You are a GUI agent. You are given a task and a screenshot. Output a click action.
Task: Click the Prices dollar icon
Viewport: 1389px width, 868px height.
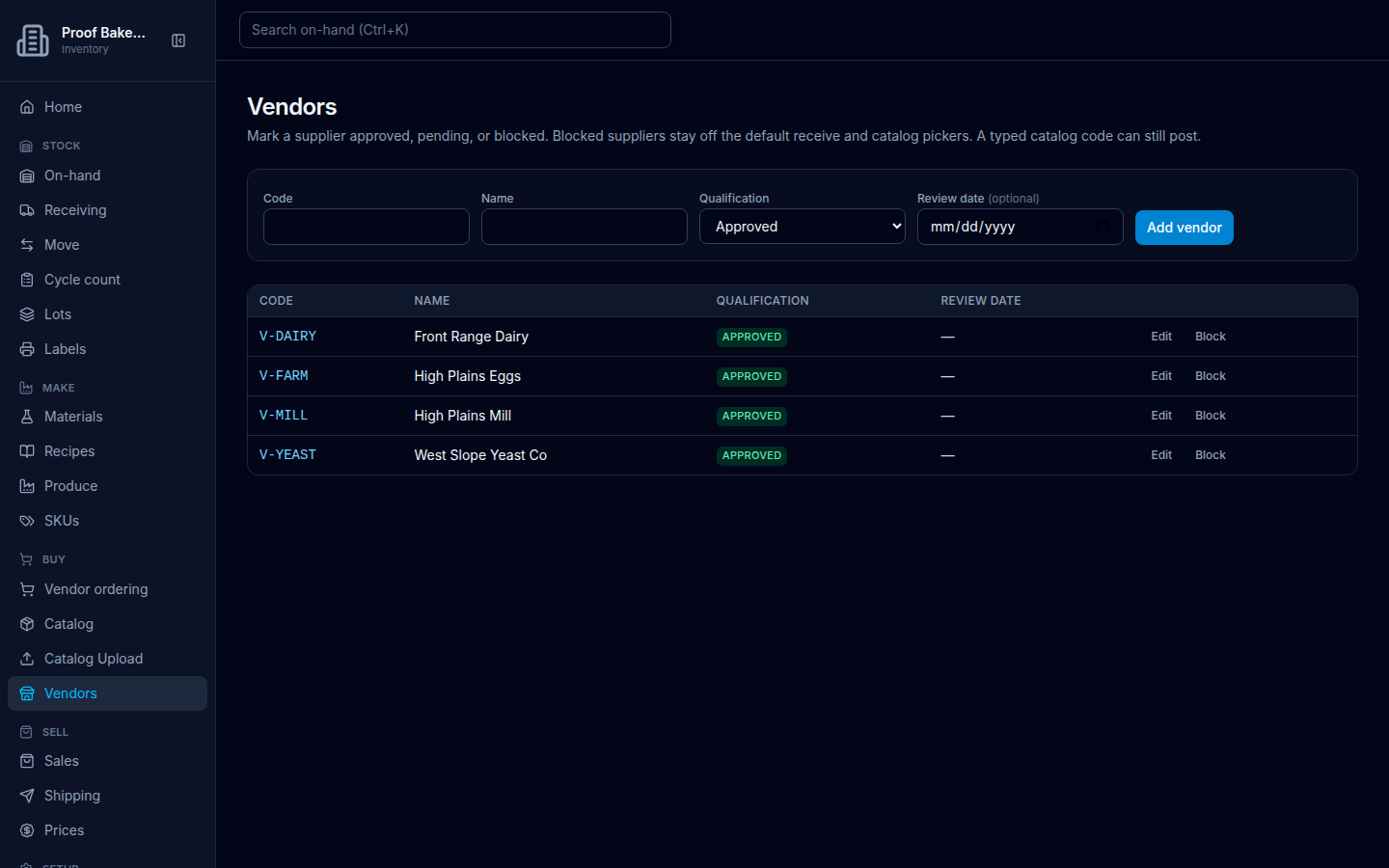(x=27, y=830)
